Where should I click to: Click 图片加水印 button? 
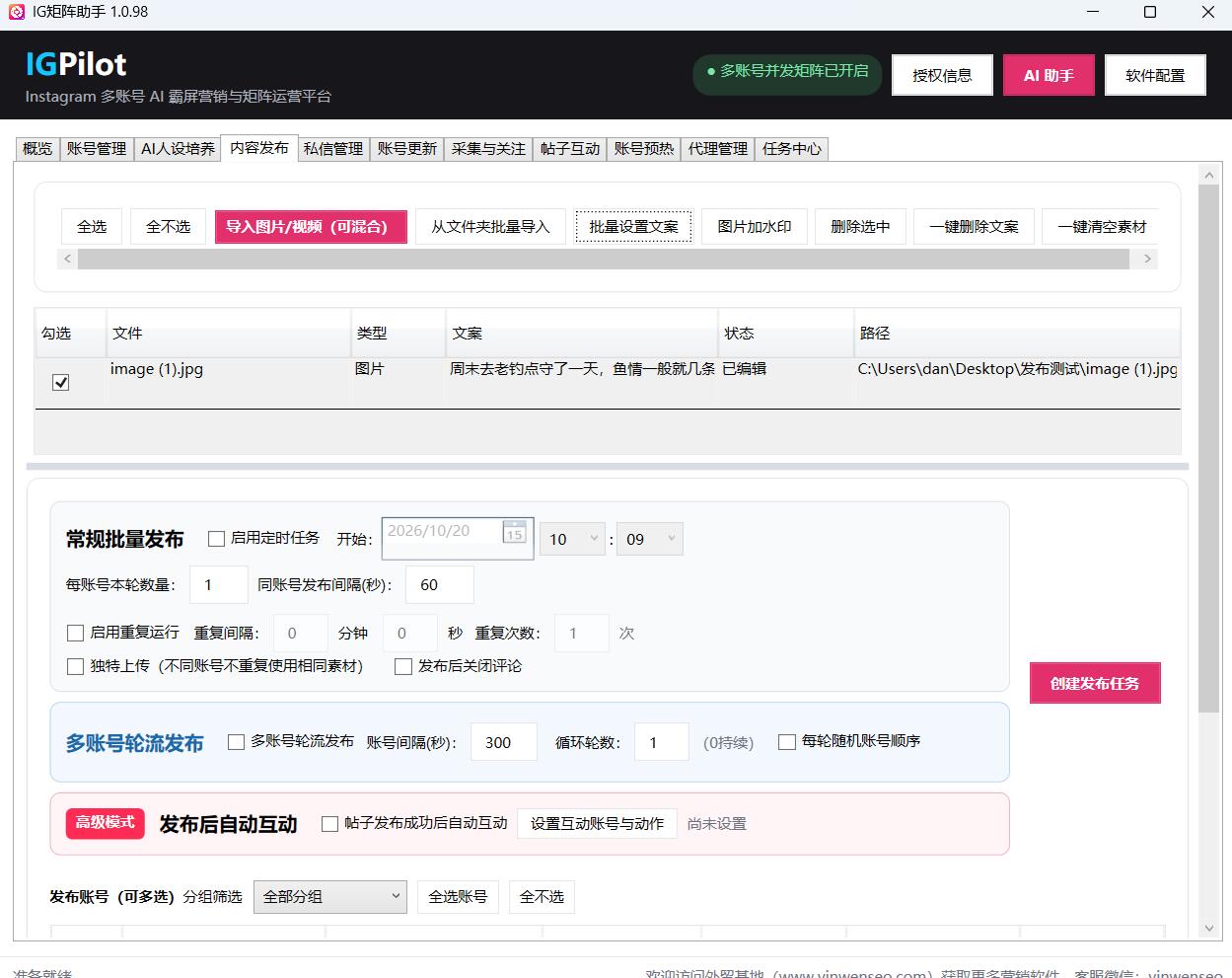point(755,226)
